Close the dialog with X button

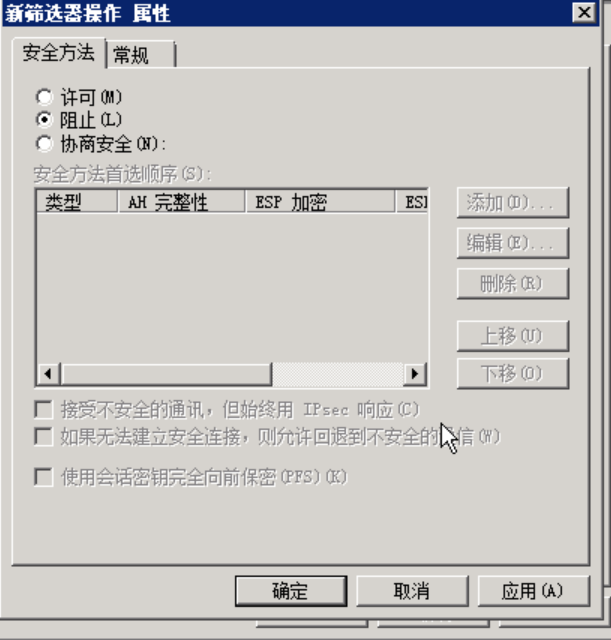[584, 12]
